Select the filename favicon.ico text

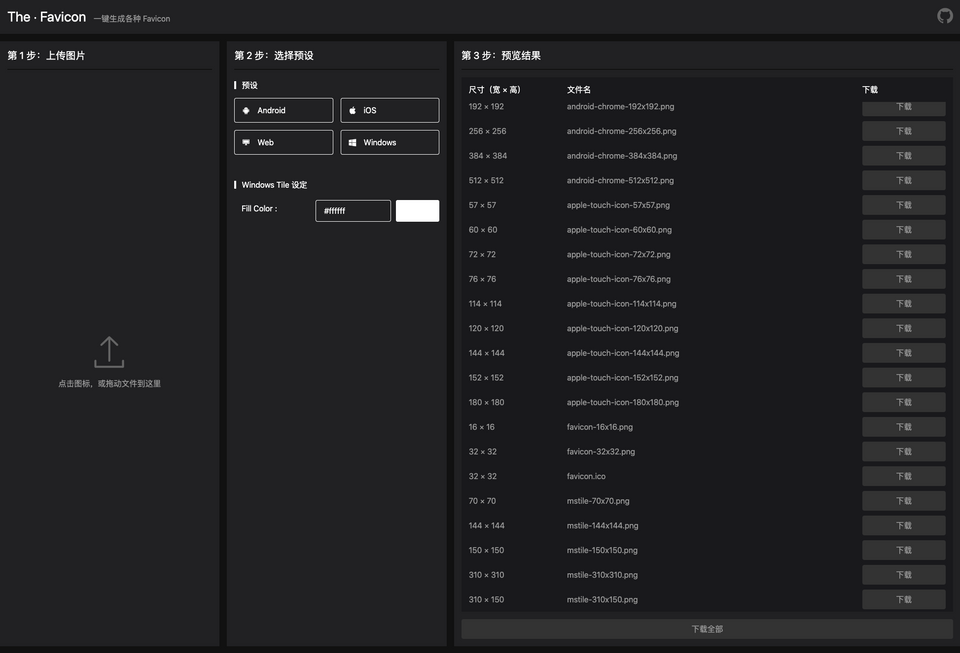pyautogui.click(x=586, y=476)
